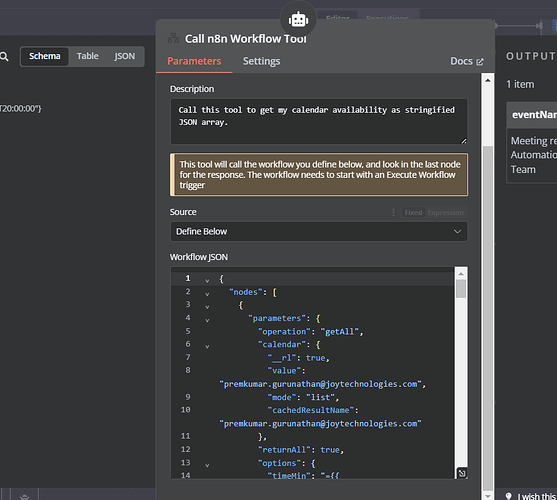Screen dimensions: 557x500
Task: Click the "mode": "list" line in JSON
Action: point(303,397)
